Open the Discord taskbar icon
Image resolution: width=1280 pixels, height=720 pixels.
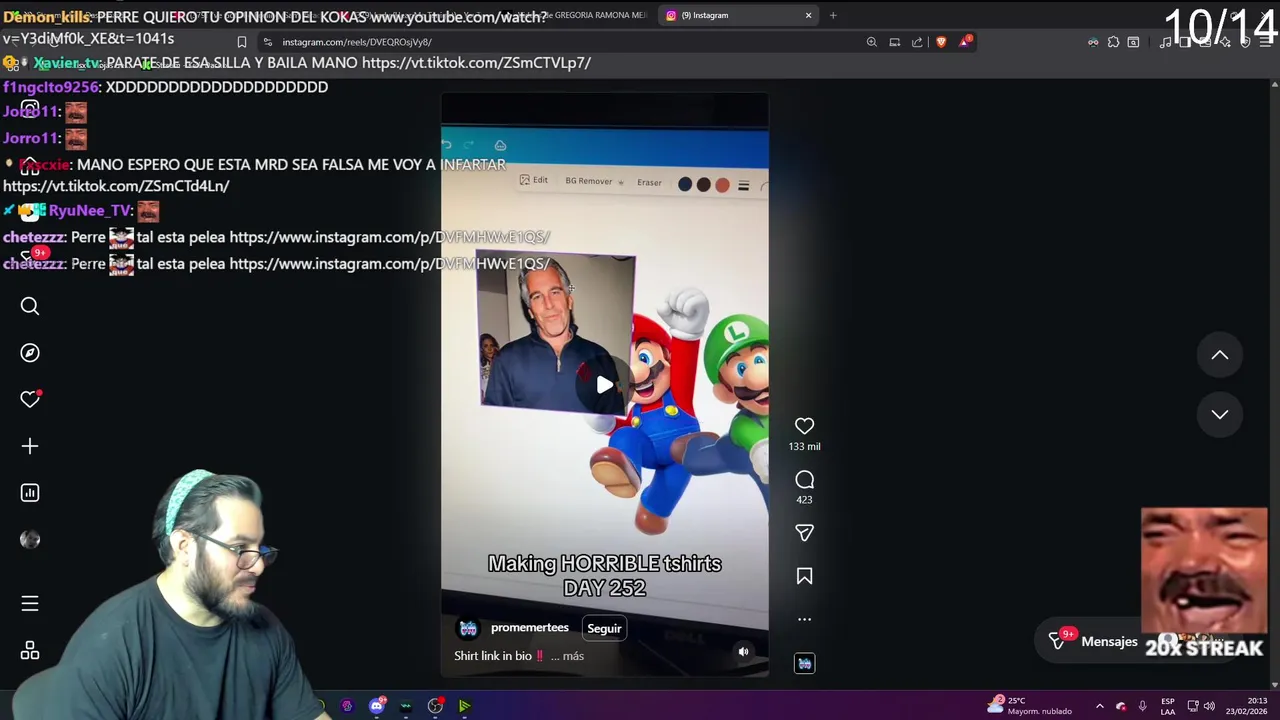377,706
